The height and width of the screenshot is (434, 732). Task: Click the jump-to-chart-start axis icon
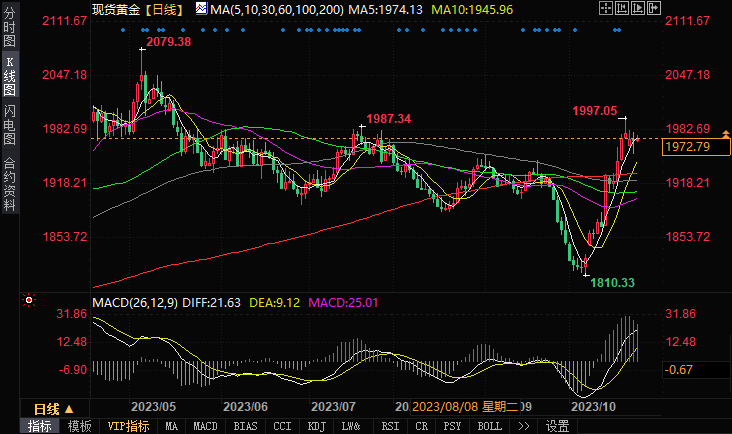tap(622, 8)
